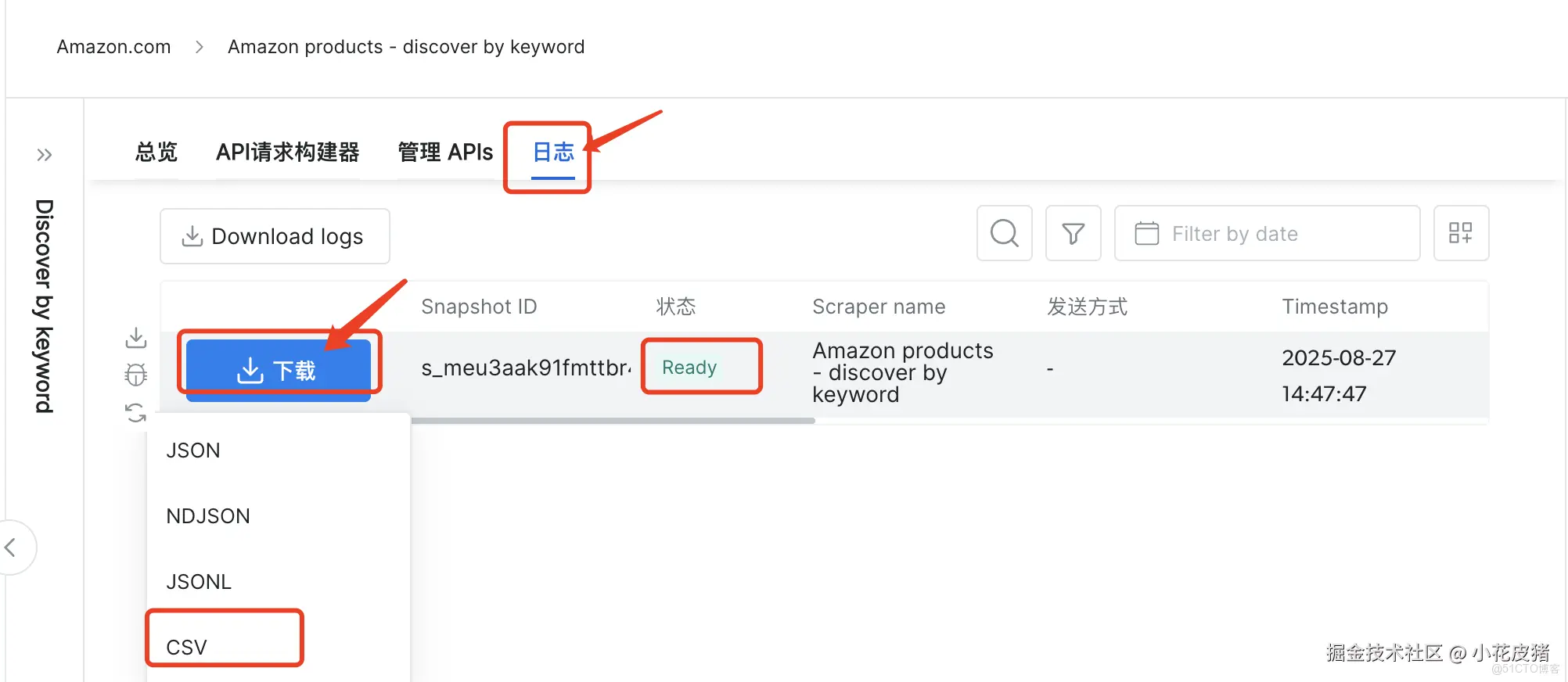Viewport: 1568px width, 682px height.
Task: Click the horizontal table scrollbar
Action: [612, 421]
